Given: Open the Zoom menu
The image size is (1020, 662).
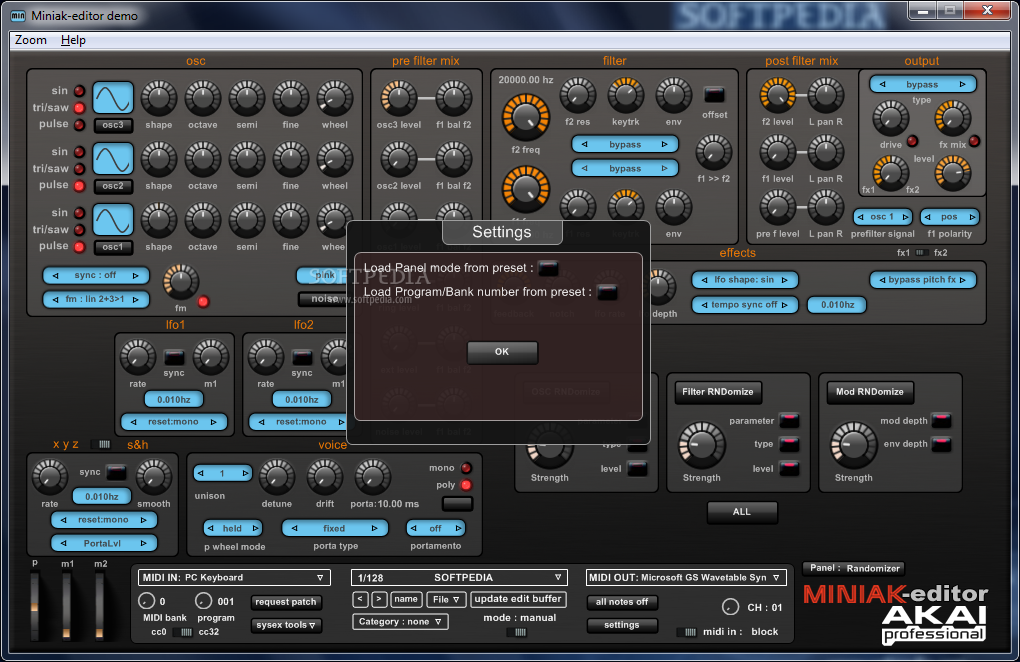Looking at the screenshot, I should (x=31, y=40).
